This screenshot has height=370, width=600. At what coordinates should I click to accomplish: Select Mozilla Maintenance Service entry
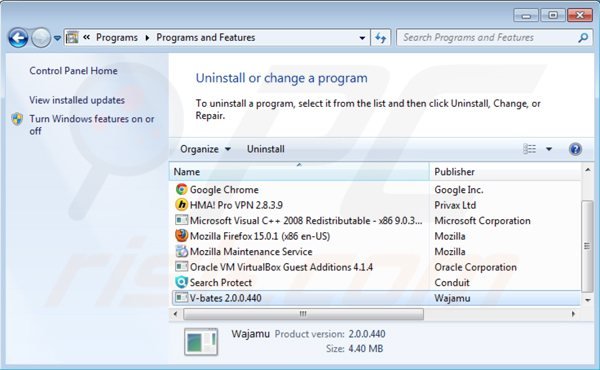[251, 251]
